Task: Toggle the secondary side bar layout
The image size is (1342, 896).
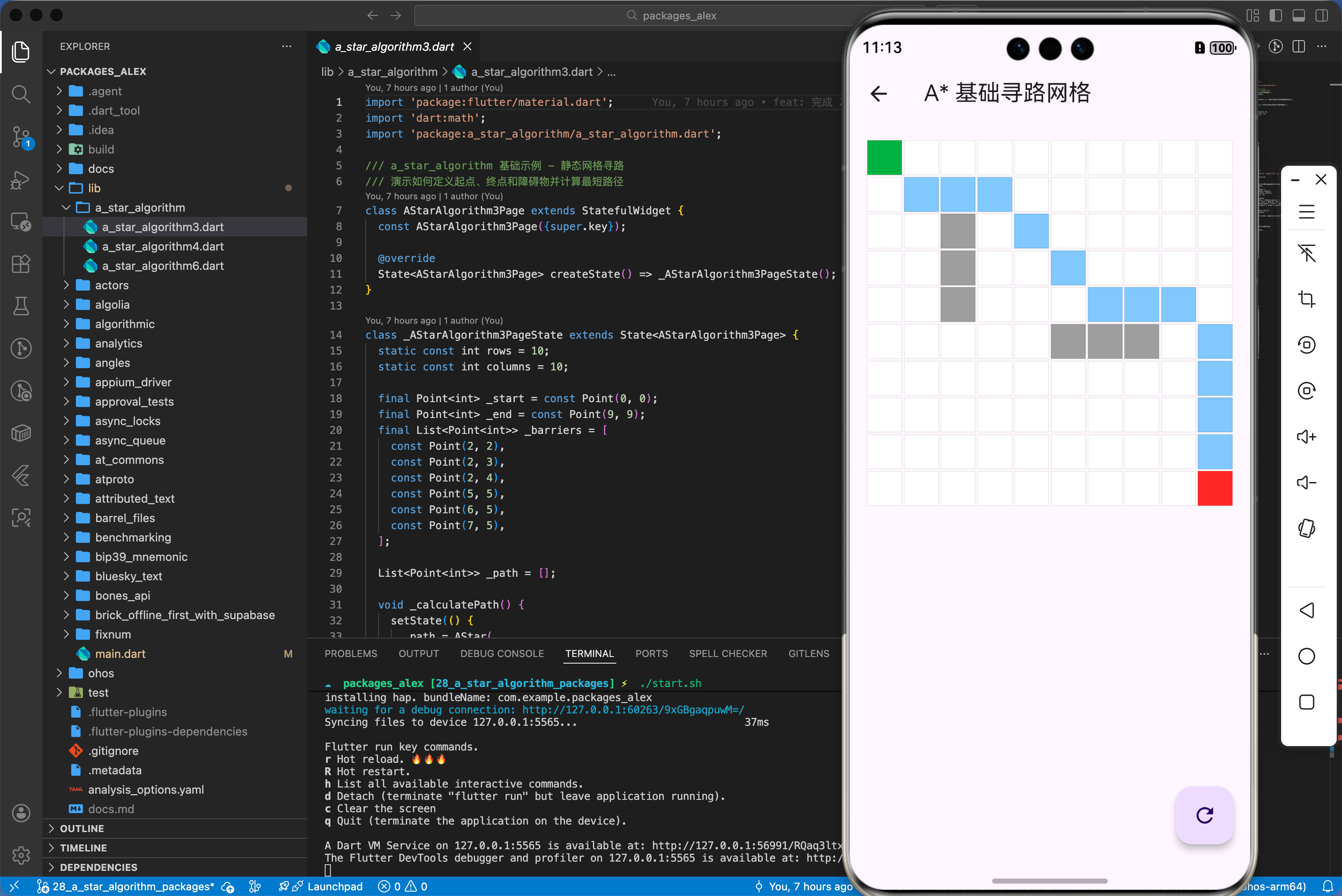Action: [x=1321, y=15]
